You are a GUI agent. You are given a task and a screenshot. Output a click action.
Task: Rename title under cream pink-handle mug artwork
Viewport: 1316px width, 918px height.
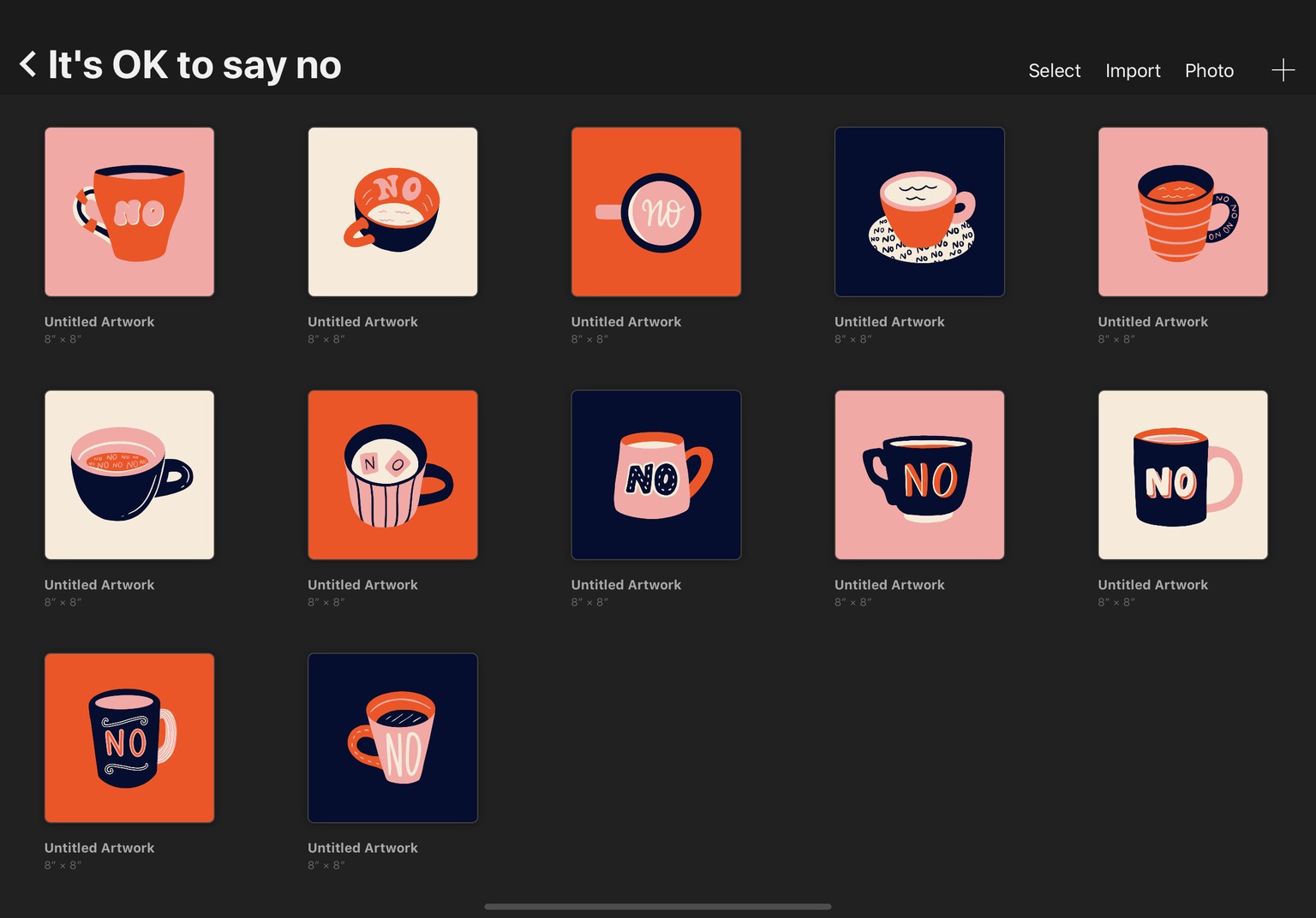pos(1153,585)
